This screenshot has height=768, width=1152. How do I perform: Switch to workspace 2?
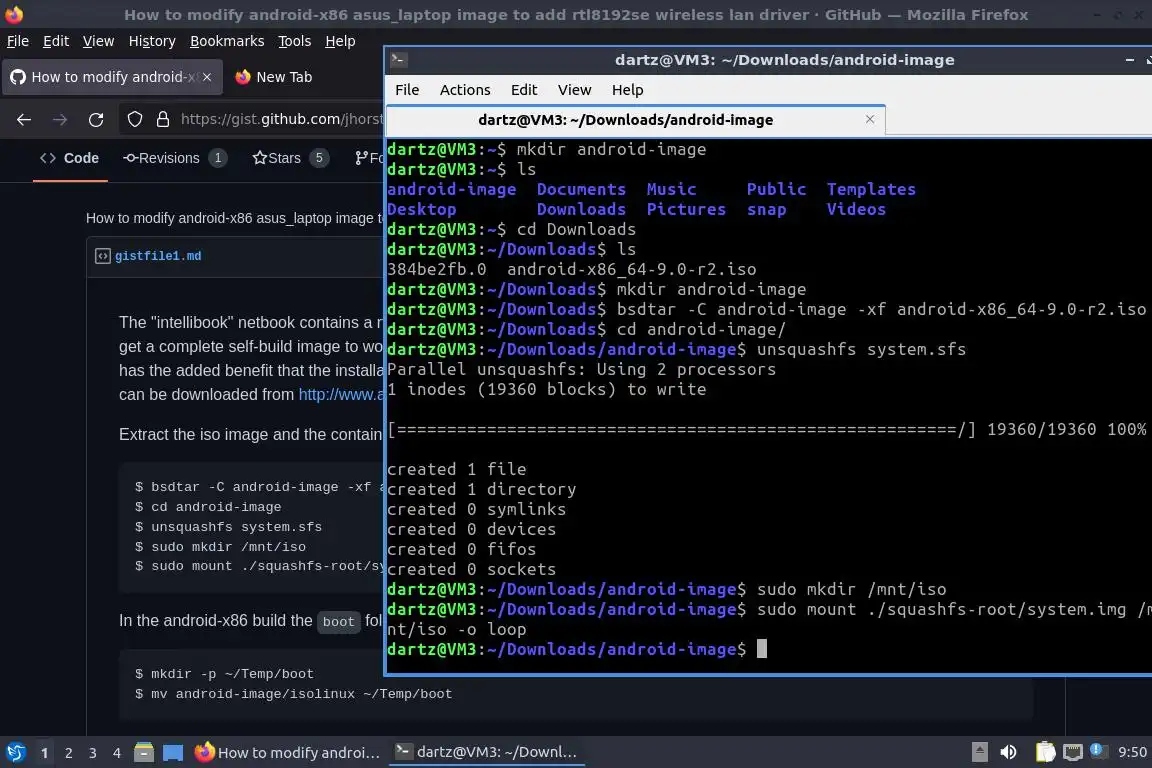pos(68,753)
